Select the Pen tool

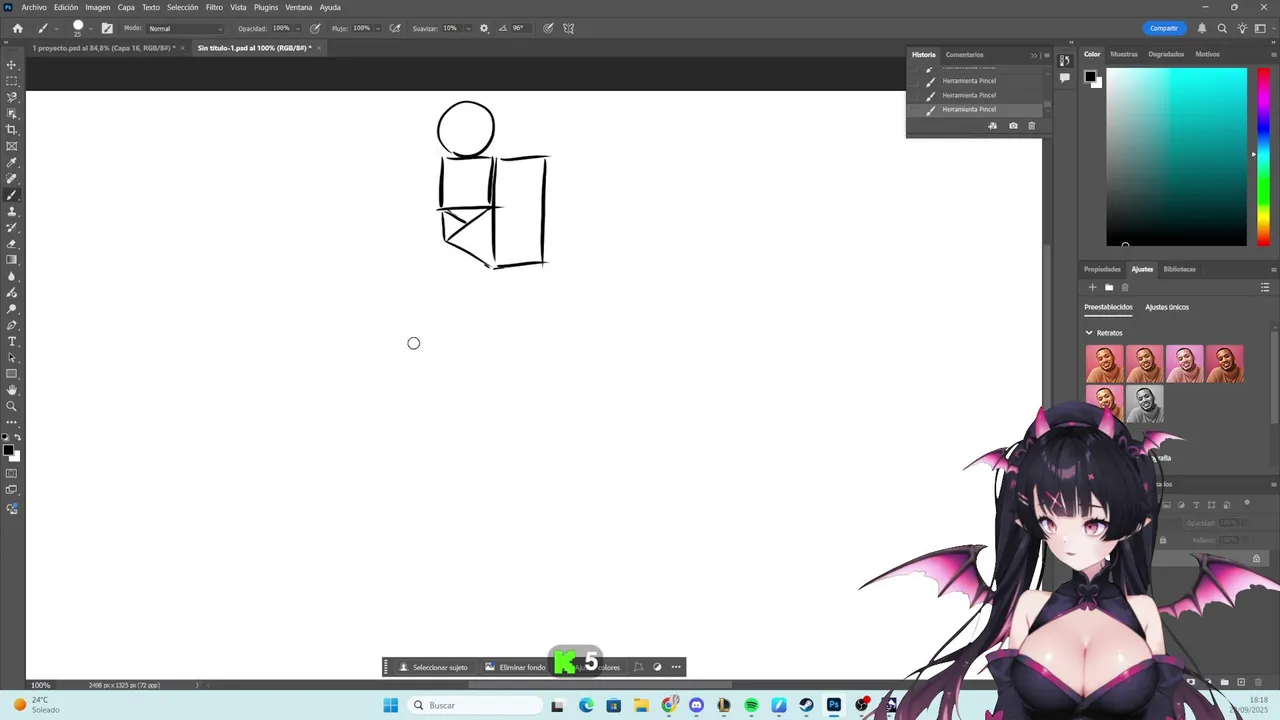pos(12,325)
